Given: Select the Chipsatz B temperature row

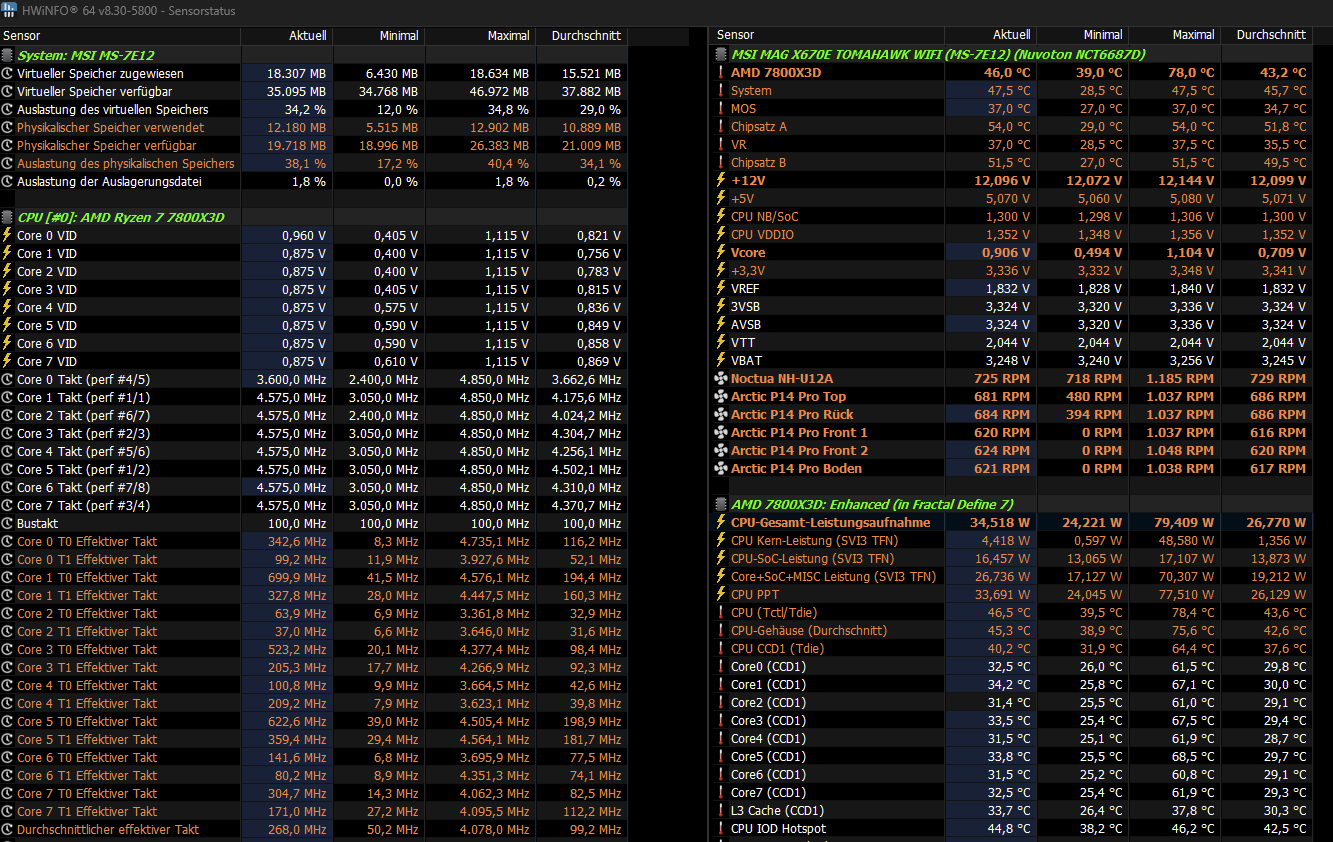Looking at the screenshot, I should click(1010, 163).
